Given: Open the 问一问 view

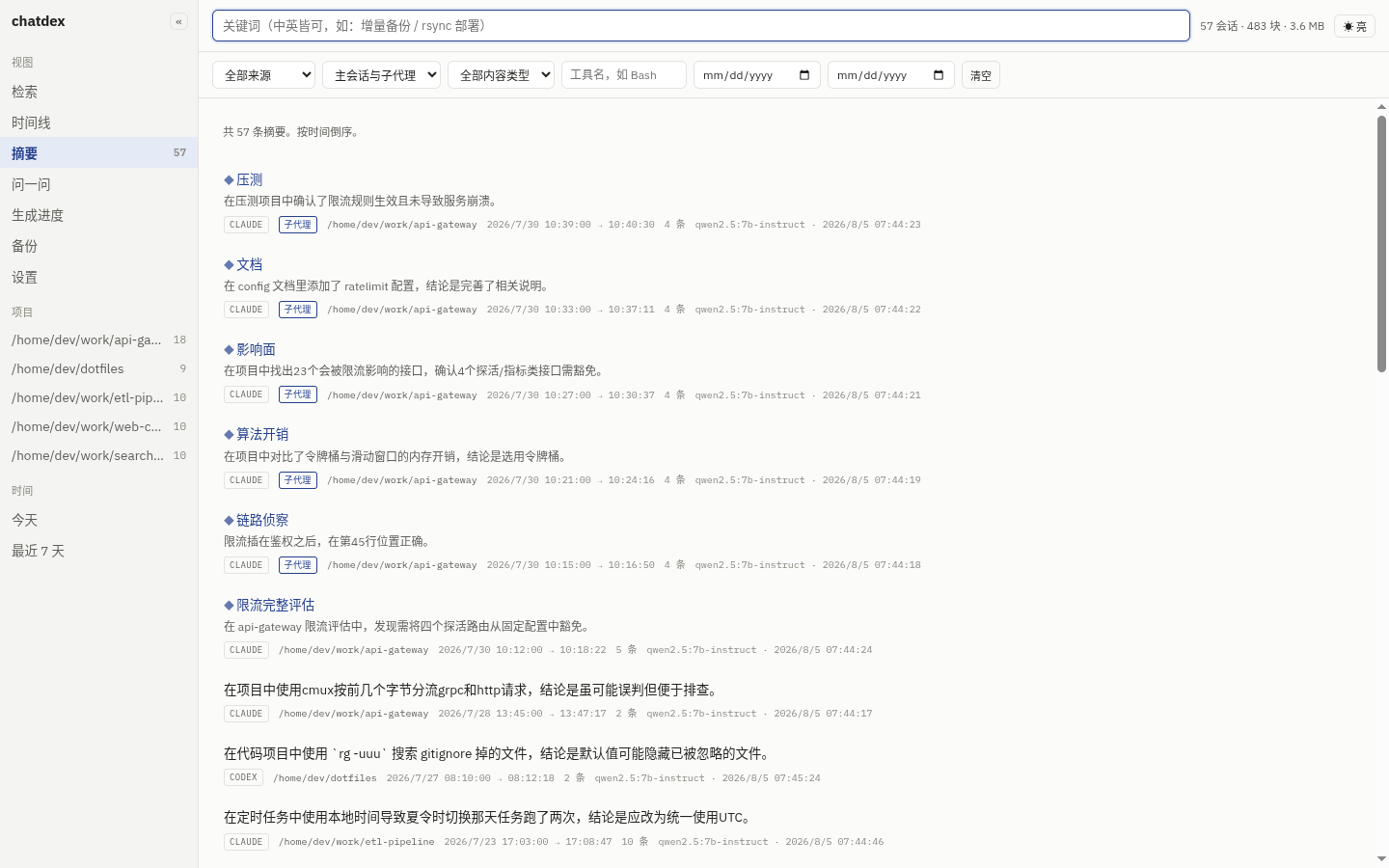Looking at the screenshot, I should pyautogui.click(x=98, y=184).
